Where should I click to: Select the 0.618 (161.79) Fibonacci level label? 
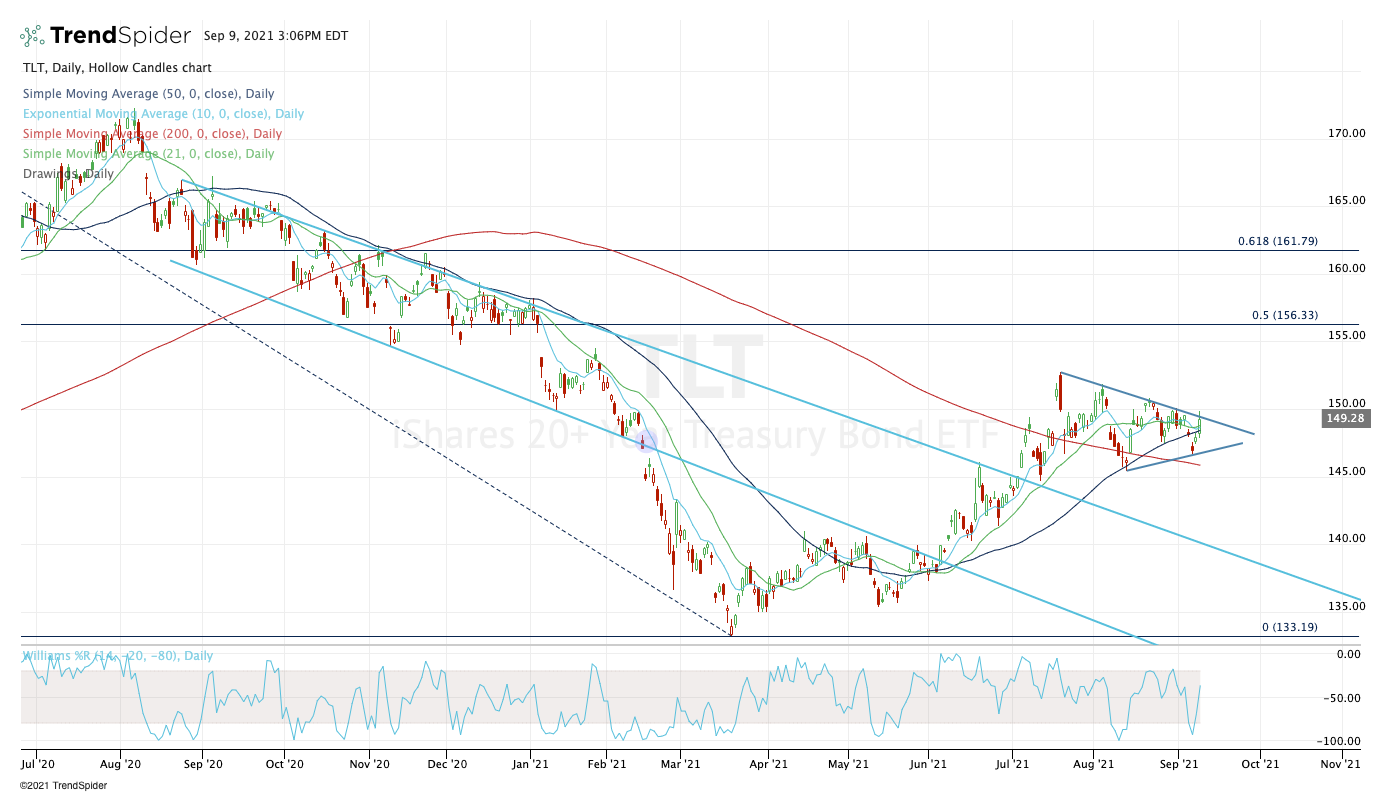point(1277,242)
